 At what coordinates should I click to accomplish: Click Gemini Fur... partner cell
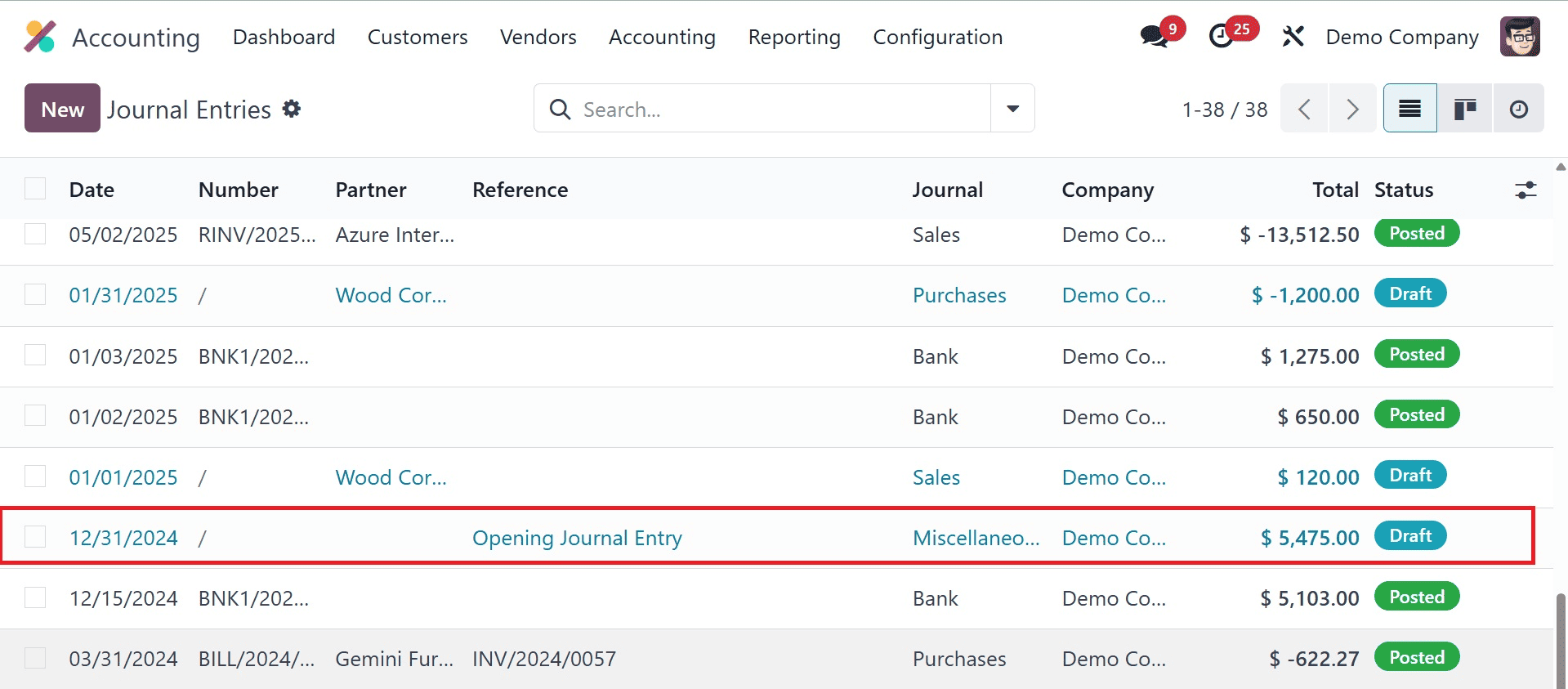coord(395,659)
